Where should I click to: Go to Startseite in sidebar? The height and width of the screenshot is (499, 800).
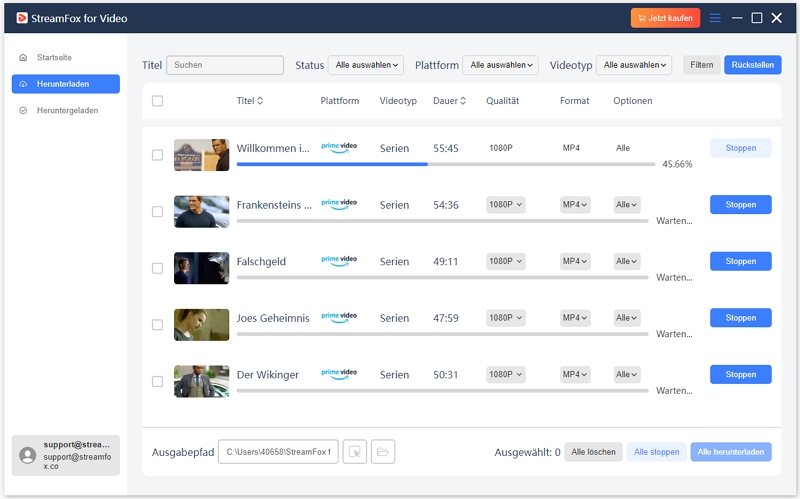pos(66,57)
